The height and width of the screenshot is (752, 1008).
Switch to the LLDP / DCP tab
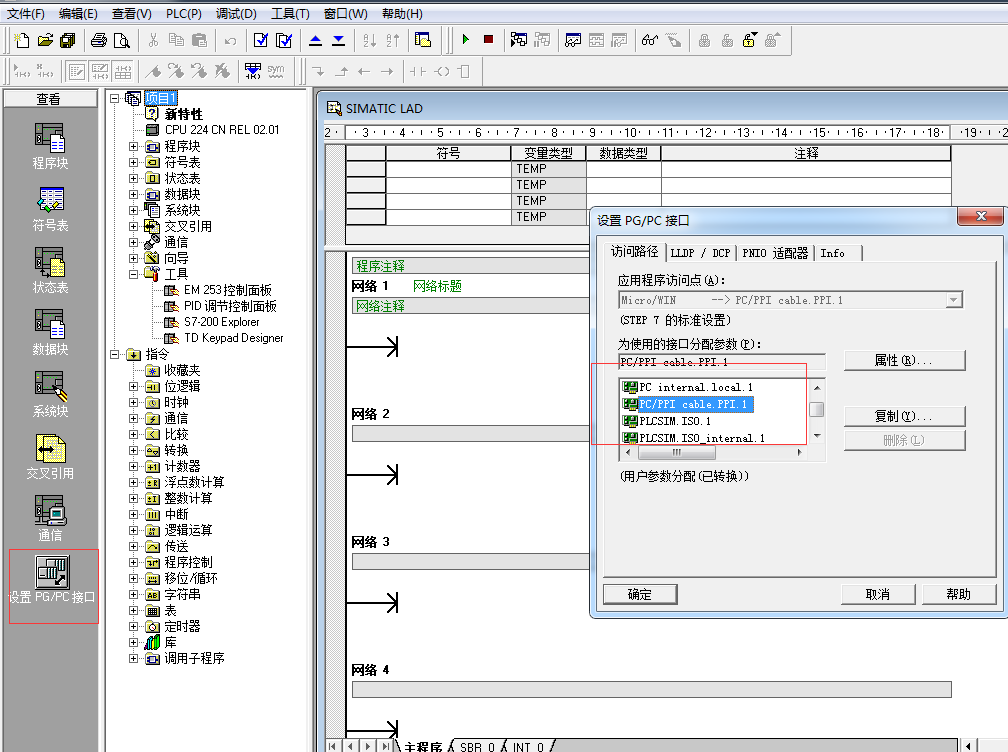(x=700, y=253)
